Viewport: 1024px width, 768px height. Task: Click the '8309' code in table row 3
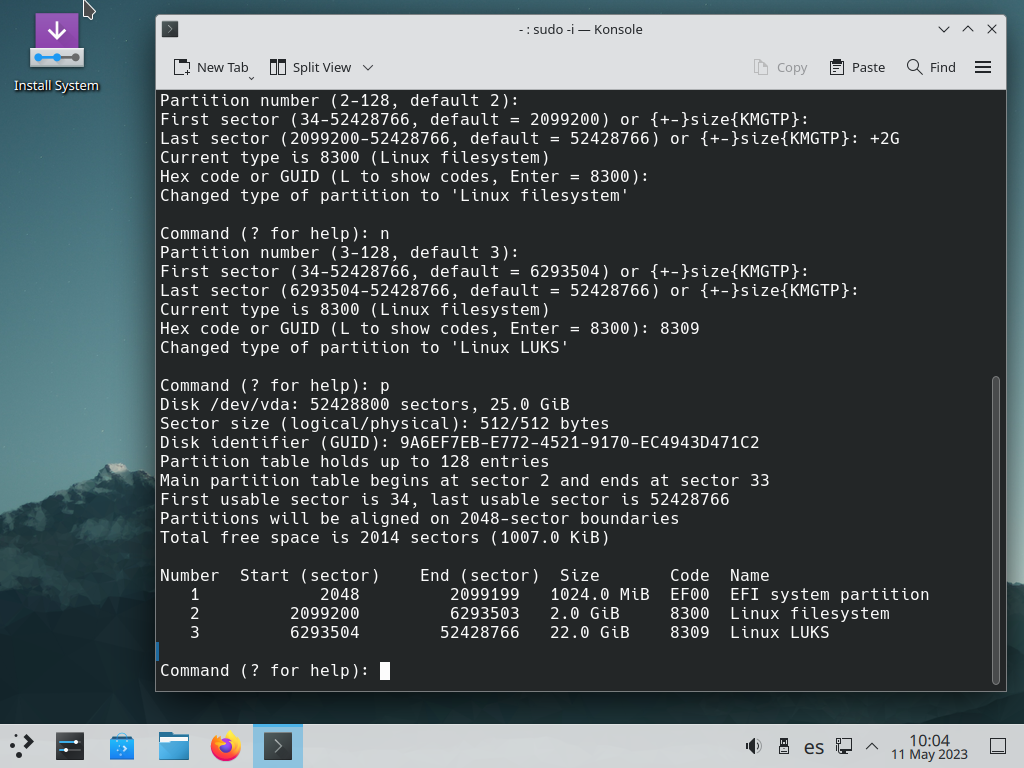pos(690,633)
